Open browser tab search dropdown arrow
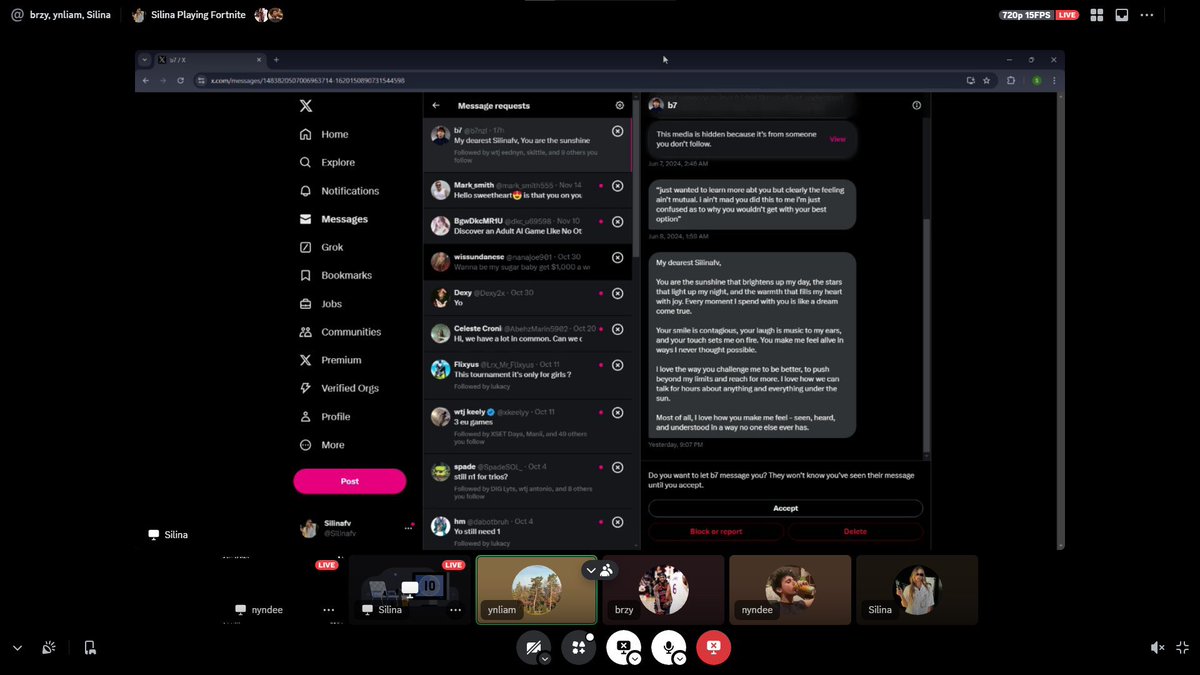 (x=145, y=60)
